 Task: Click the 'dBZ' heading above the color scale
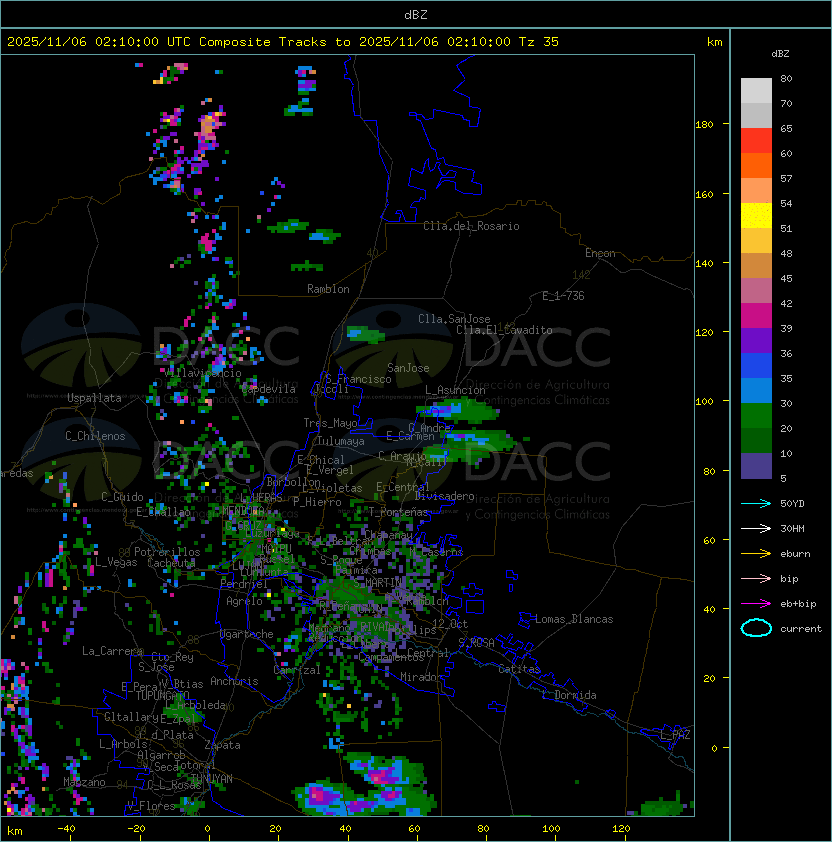click(780, 54)
